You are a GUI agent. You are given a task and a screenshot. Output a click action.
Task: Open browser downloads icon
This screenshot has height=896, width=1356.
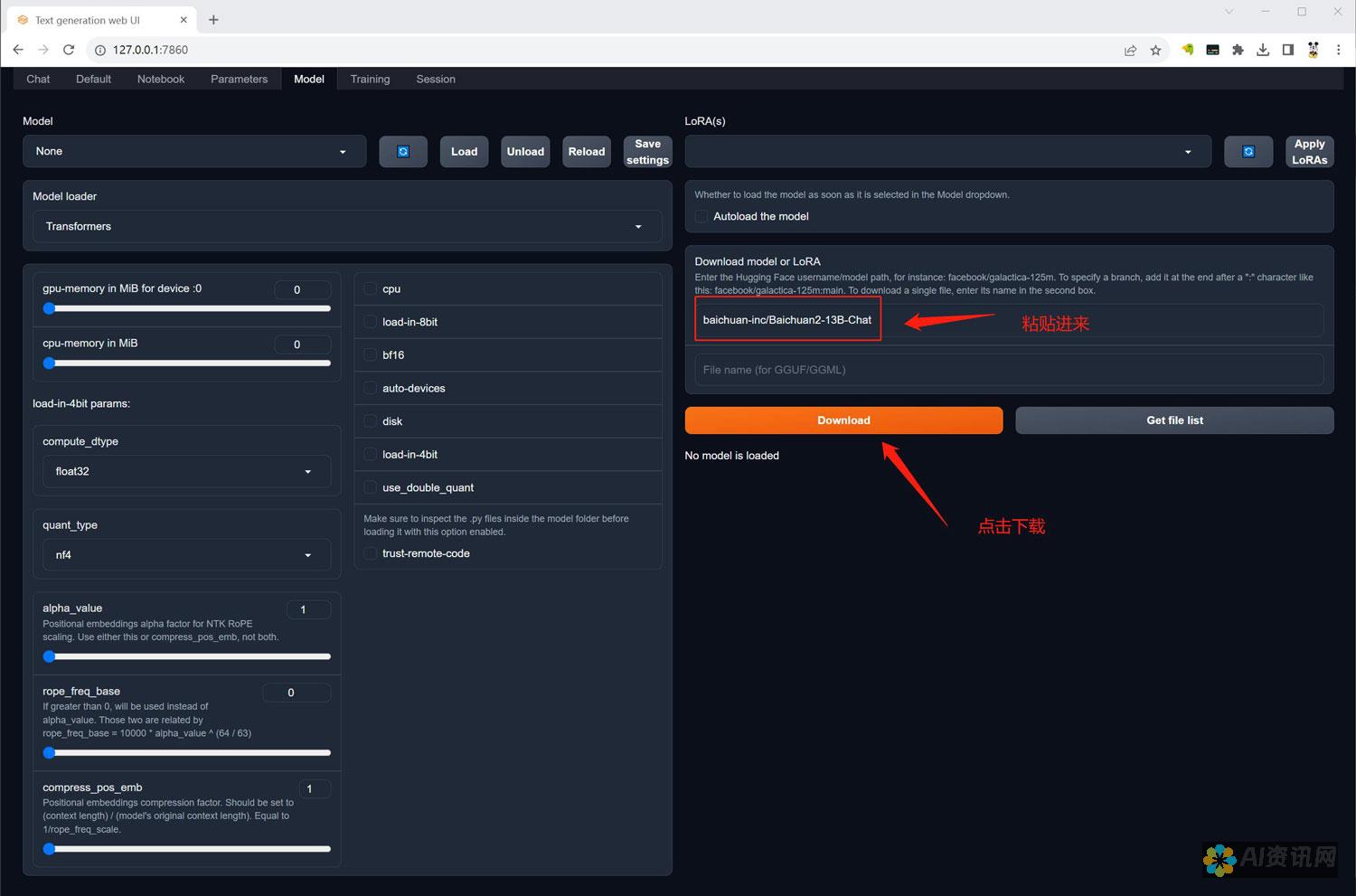(1263, 51)
